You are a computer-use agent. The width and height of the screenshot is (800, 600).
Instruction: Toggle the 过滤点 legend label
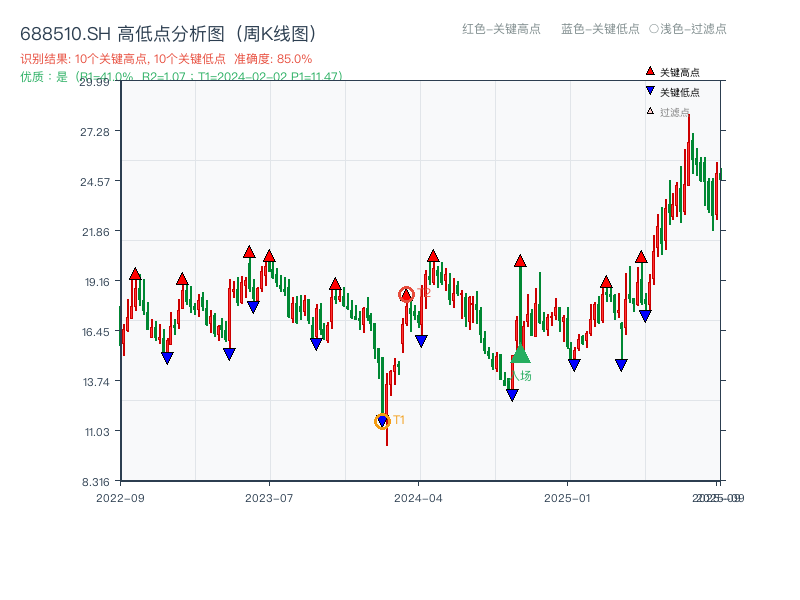pyautogui.click(x=674, y=112)
